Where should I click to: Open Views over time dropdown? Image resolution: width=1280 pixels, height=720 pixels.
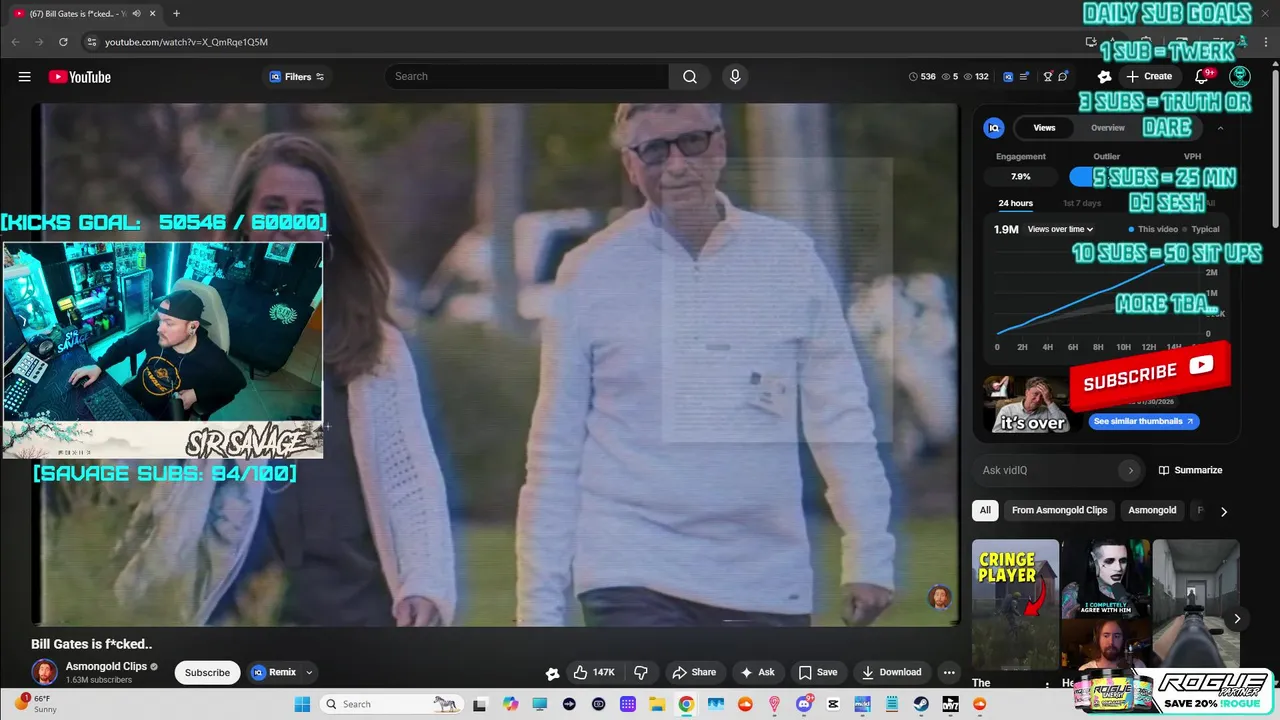[1060, 229]
